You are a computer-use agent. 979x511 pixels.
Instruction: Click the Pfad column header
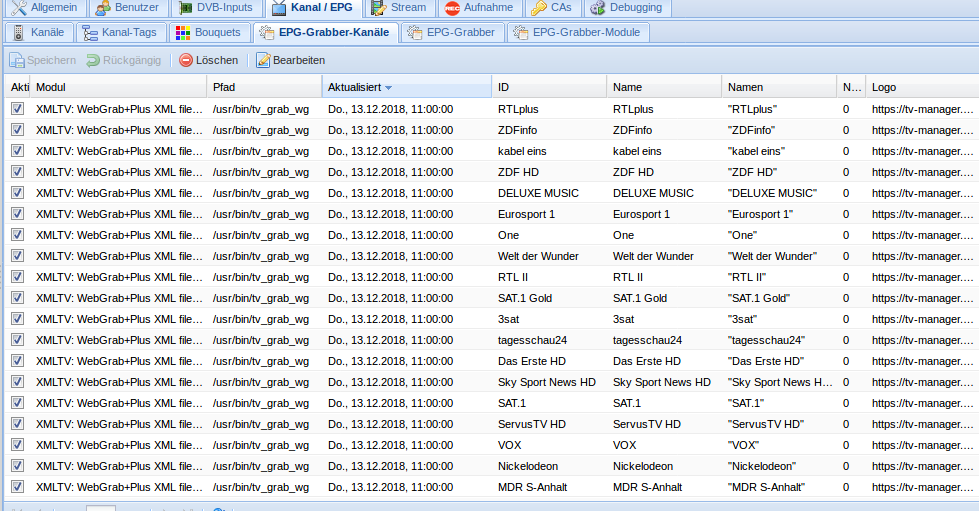coord(265,87)
